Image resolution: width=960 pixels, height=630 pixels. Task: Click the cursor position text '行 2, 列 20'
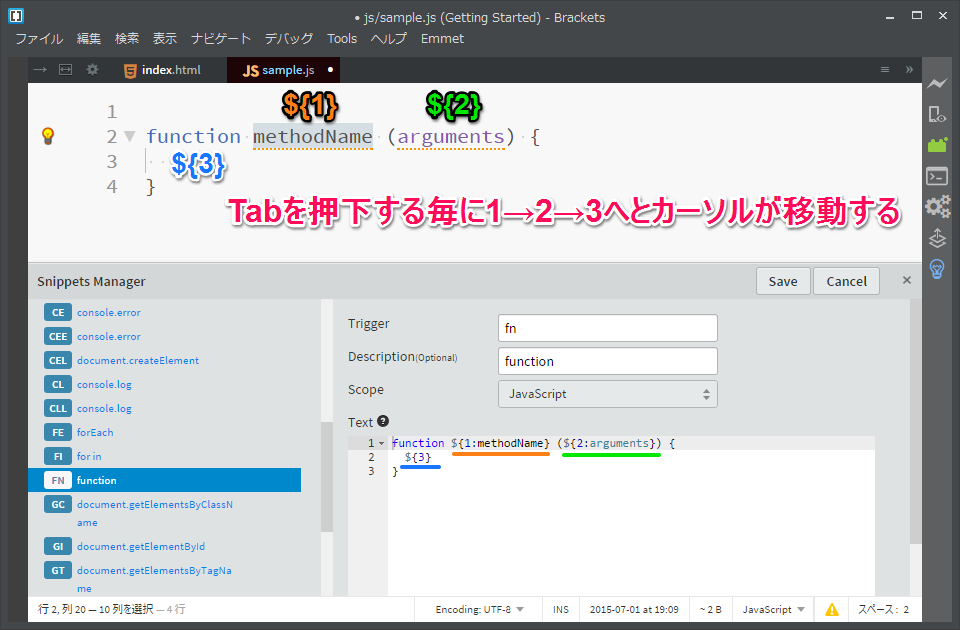[62, 609]
